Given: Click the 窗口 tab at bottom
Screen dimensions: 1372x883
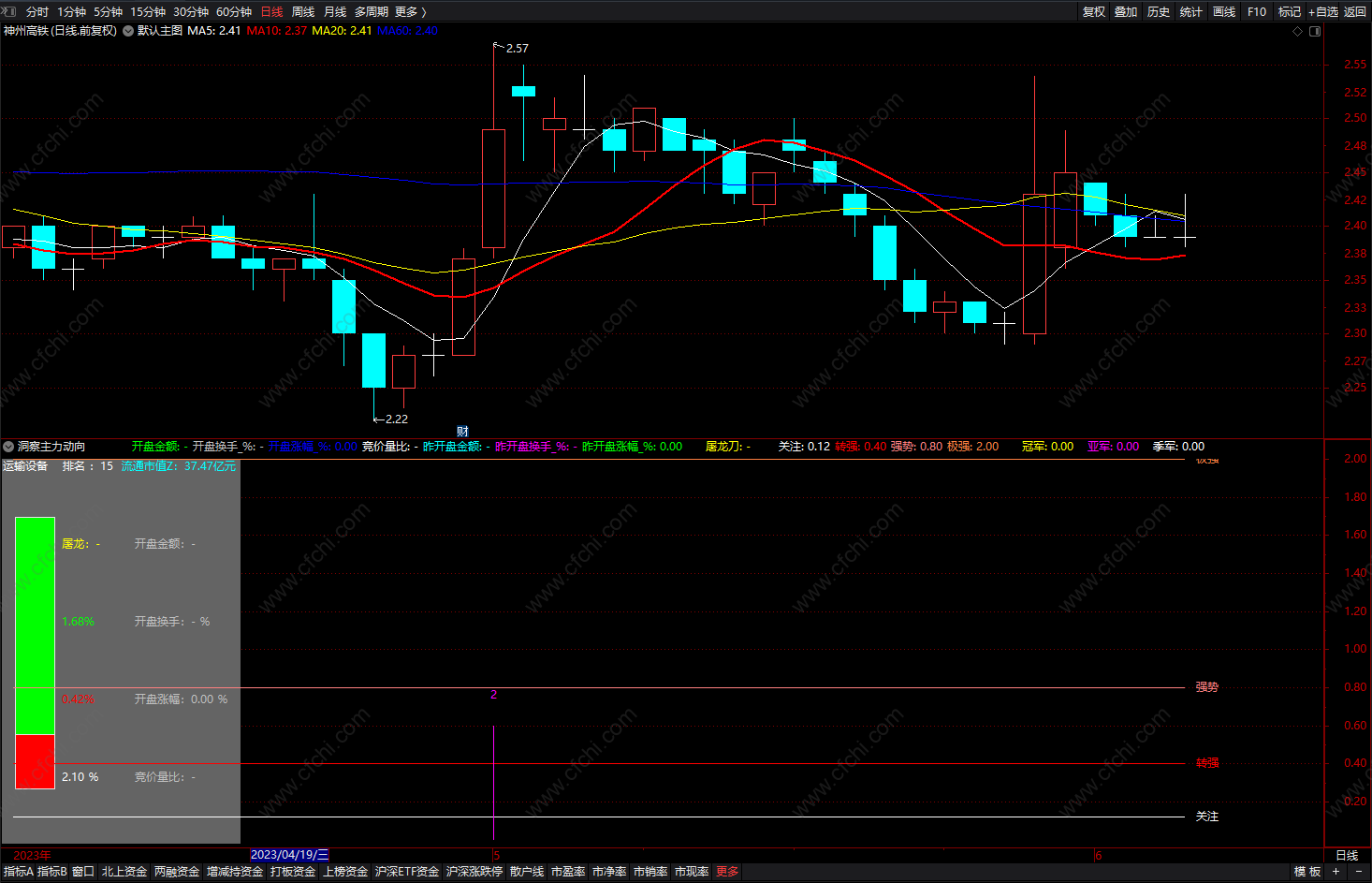Looking at the screenshot, I should pos(83,872).
